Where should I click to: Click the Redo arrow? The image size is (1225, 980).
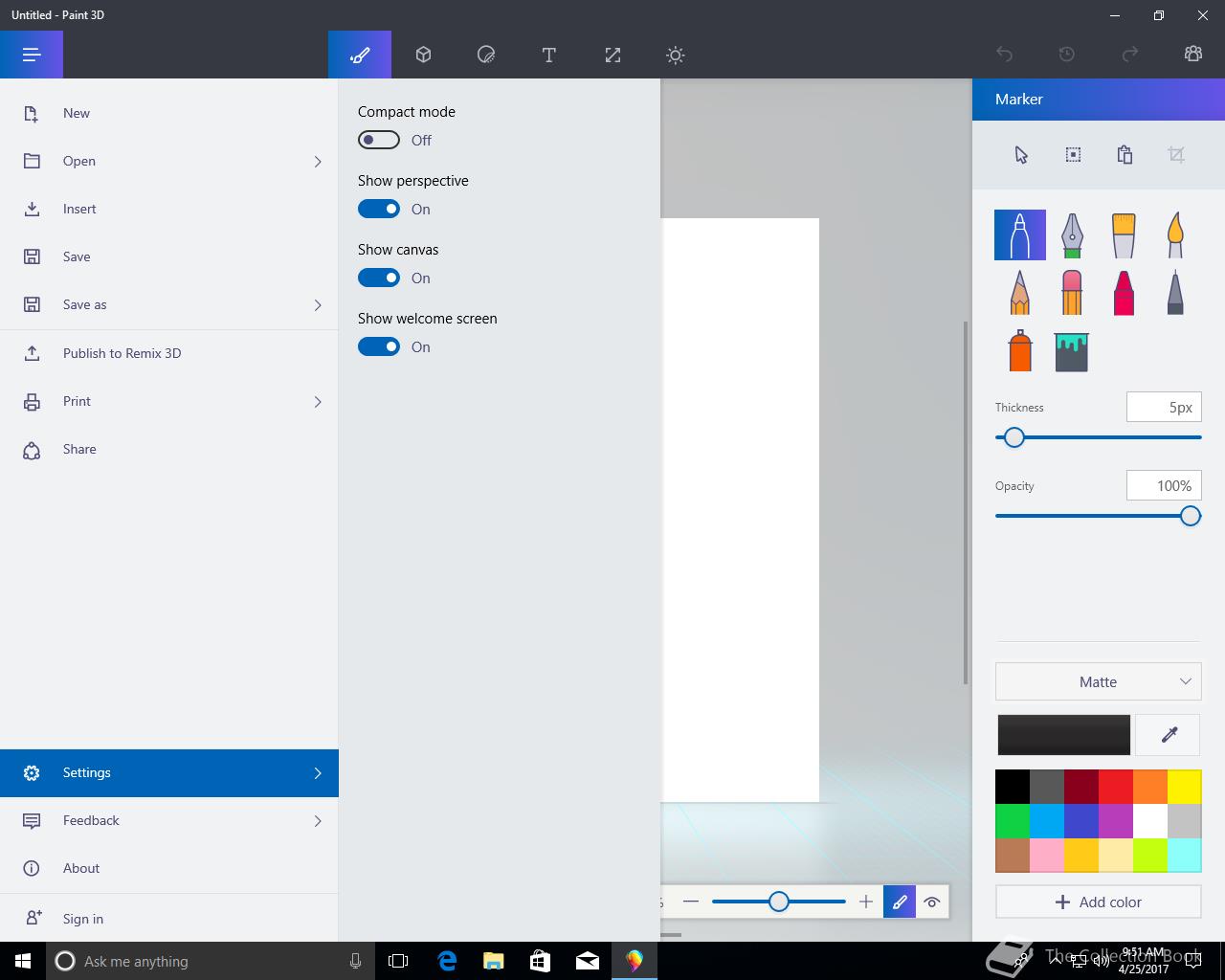point(1130,55)
